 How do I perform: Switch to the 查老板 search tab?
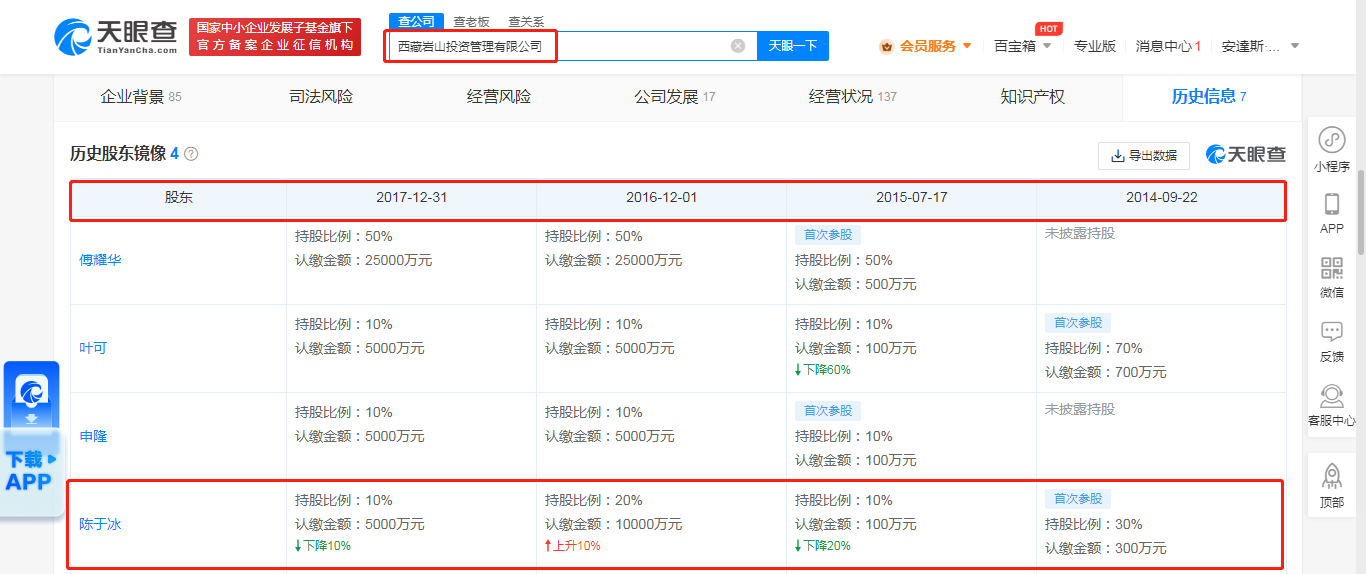471,21
